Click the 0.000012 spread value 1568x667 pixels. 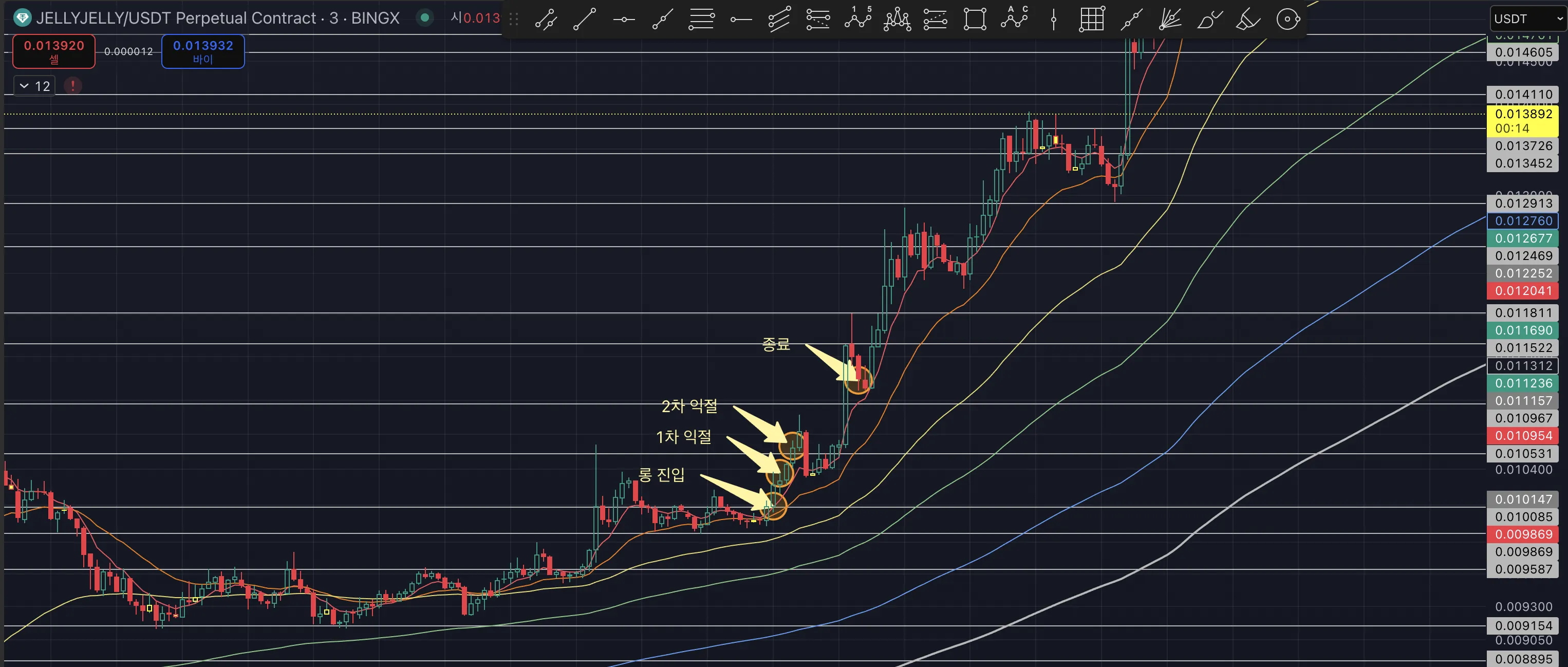pyautogui.click(x=128, y=51)
